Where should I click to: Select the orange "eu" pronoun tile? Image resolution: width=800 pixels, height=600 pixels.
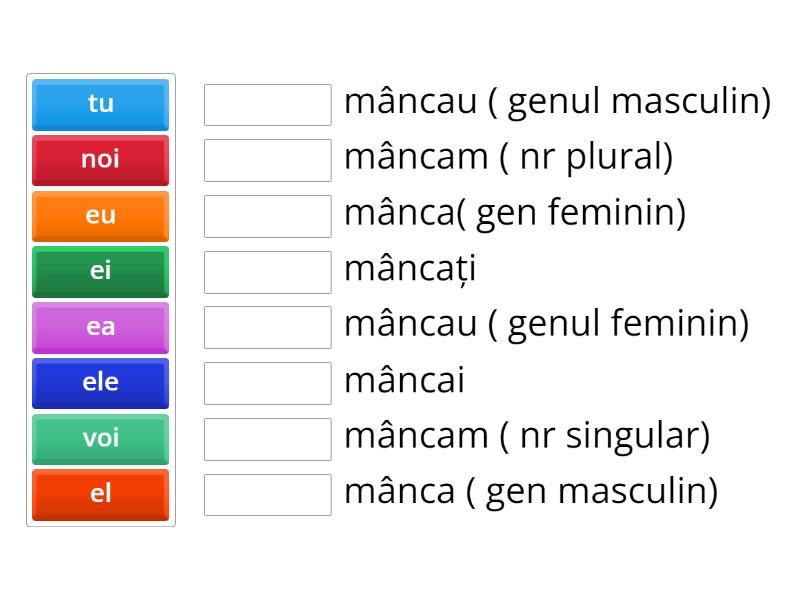100,216
